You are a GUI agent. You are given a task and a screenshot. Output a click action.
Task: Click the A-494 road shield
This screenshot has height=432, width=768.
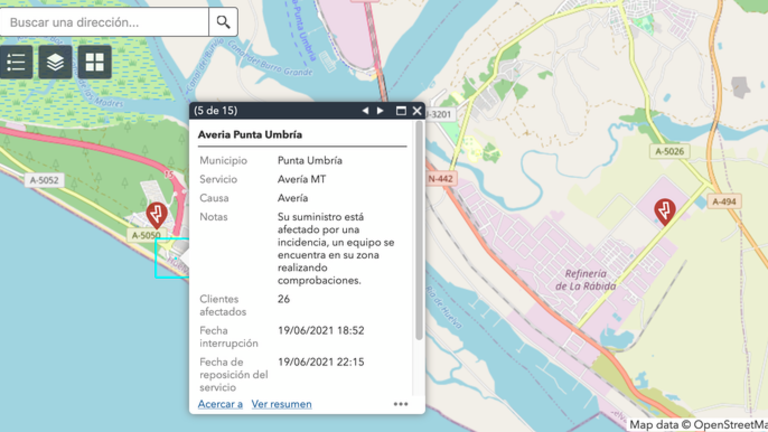pyautogui.click(x=724, y=201)
